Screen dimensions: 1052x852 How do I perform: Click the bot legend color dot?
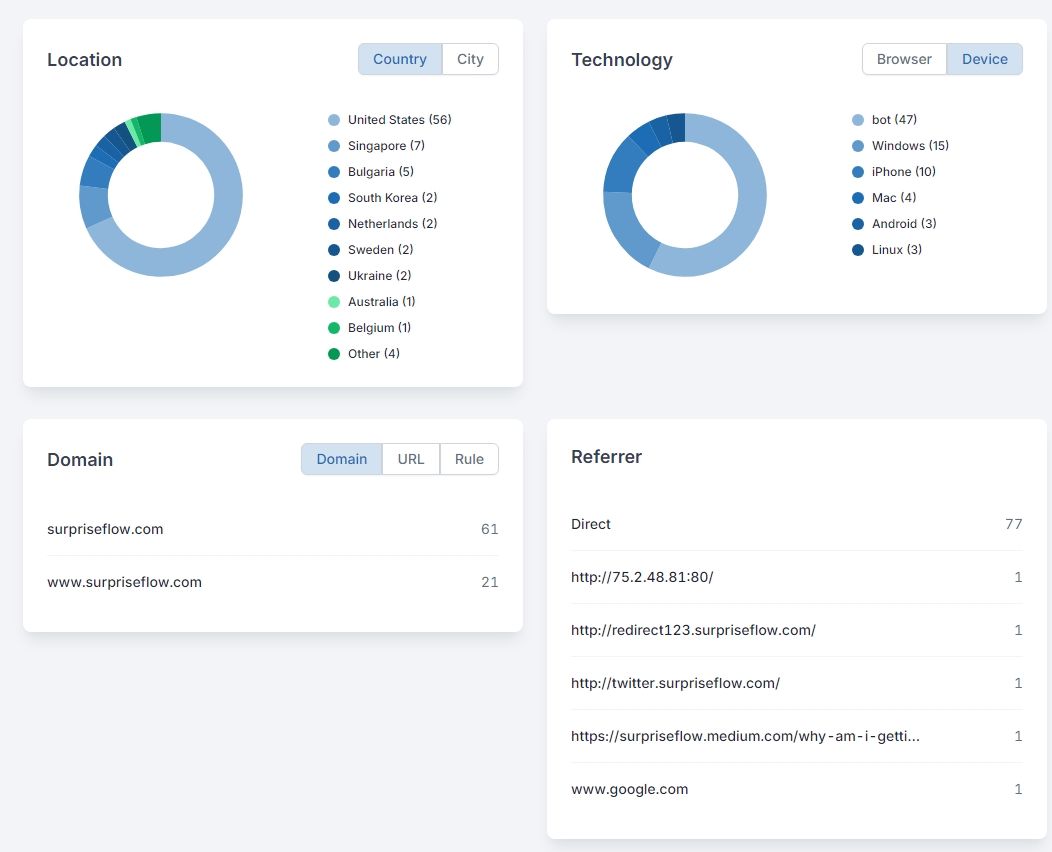click(858, 120)
